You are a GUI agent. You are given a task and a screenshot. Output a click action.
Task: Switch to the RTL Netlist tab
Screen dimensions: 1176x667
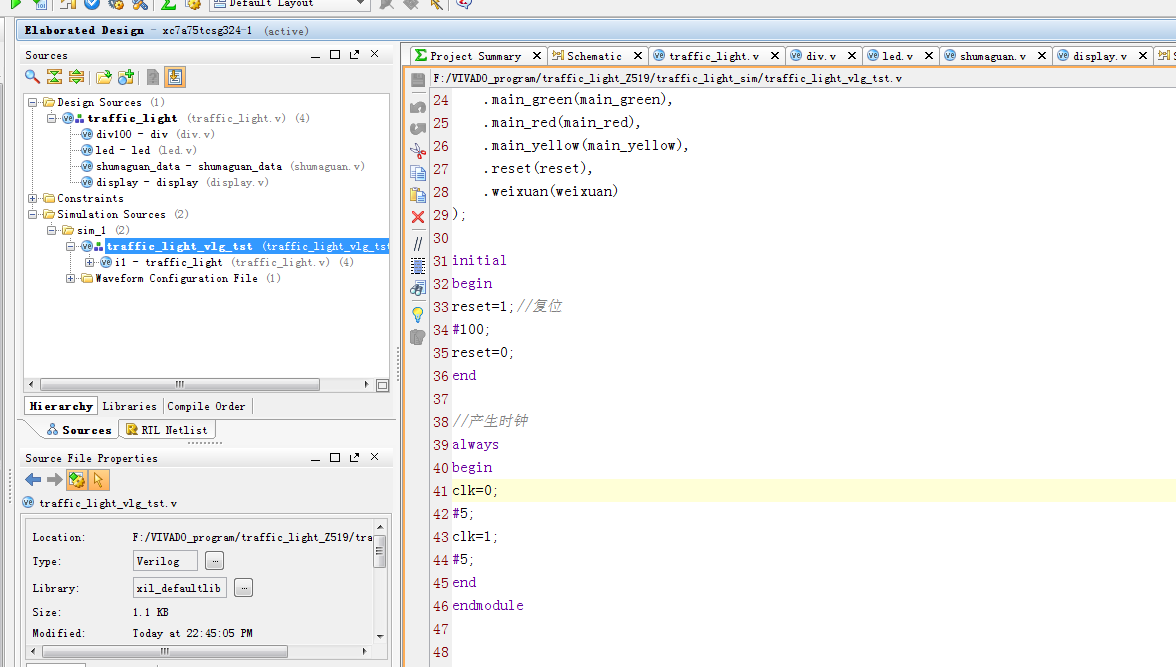(x=166, y=430)
